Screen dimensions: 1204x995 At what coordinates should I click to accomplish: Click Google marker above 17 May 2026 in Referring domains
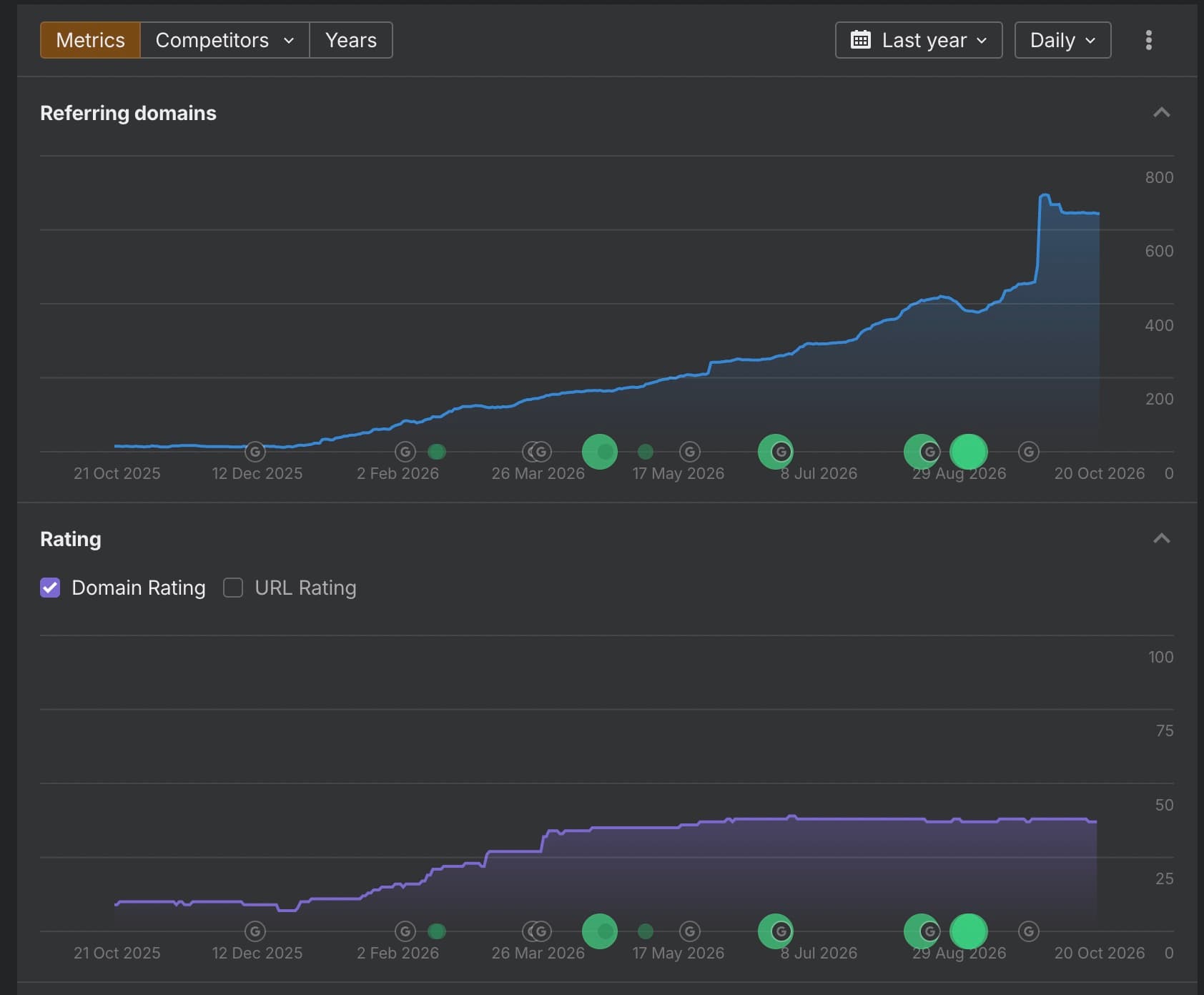click(x=690, y=452)
